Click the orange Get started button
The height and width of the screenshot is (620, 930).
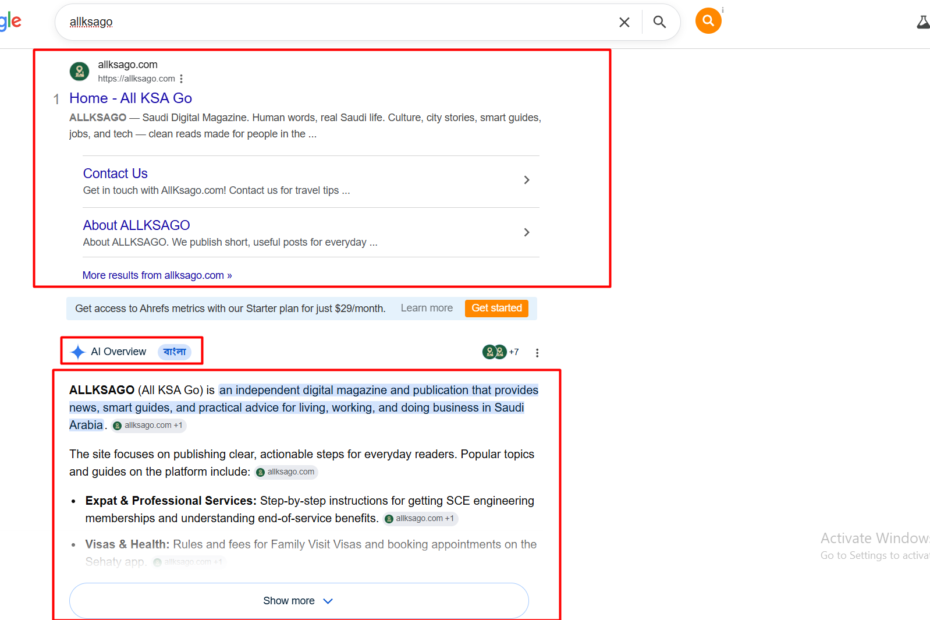pos(496,308)
